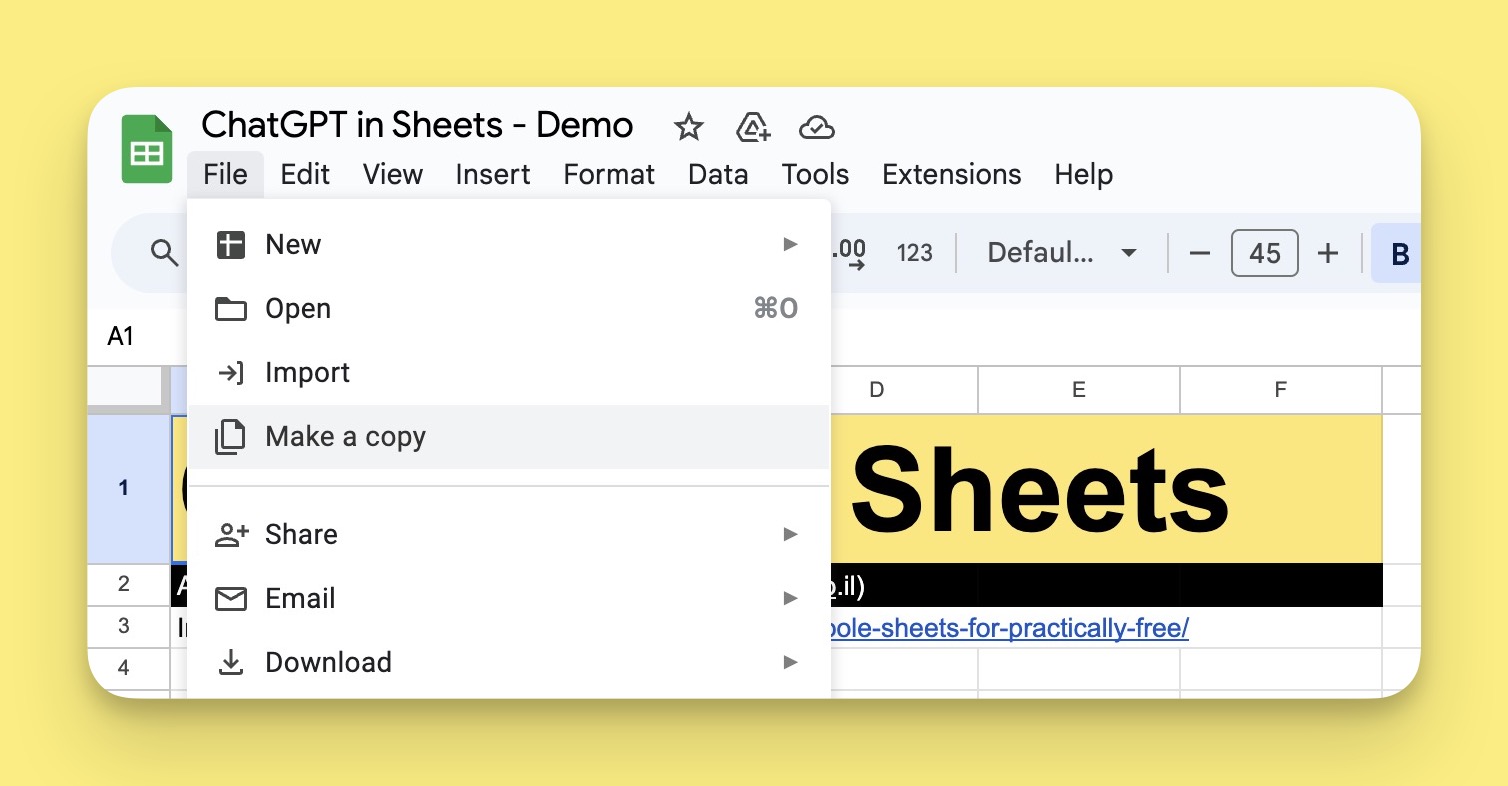
Task: Check the cloud saved status icon
Action: (817, 127)
